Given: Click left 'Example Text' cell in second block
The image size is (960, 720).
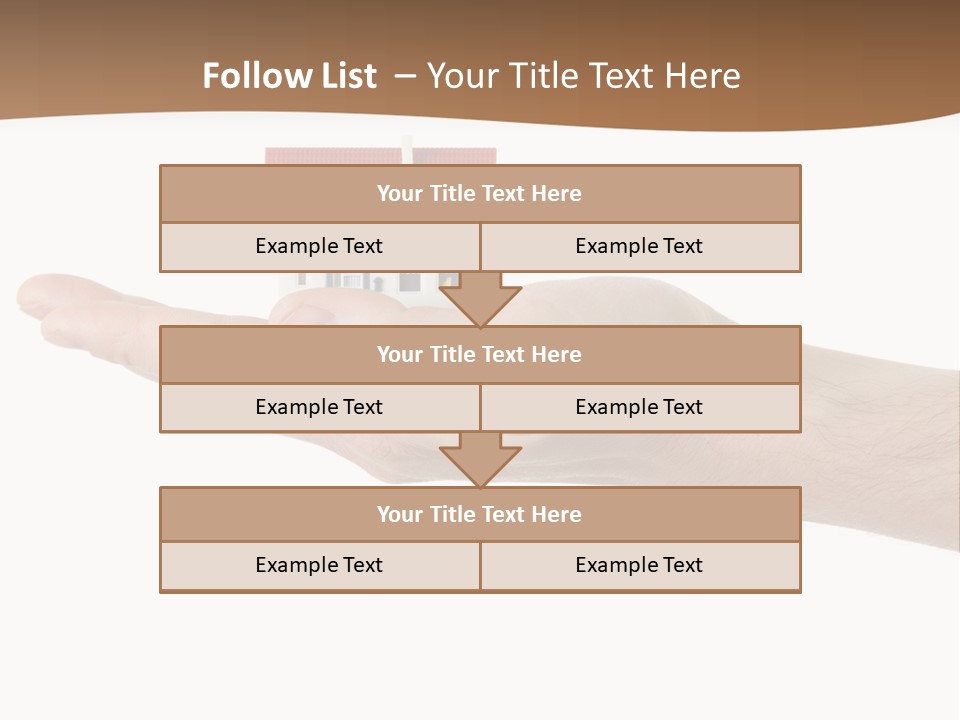Looking at the screenshot, I should 319,407.
